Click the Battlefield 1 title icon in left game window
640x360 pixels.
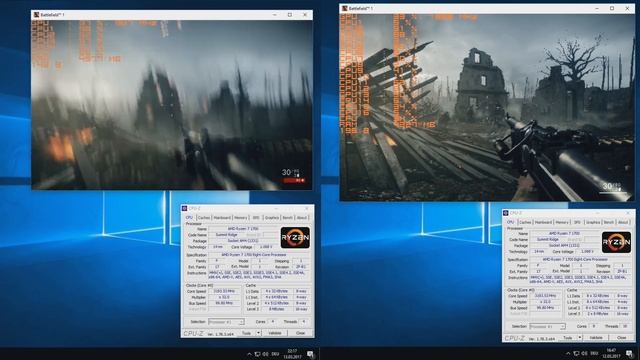pyautogui.click(x=36, y=15)
